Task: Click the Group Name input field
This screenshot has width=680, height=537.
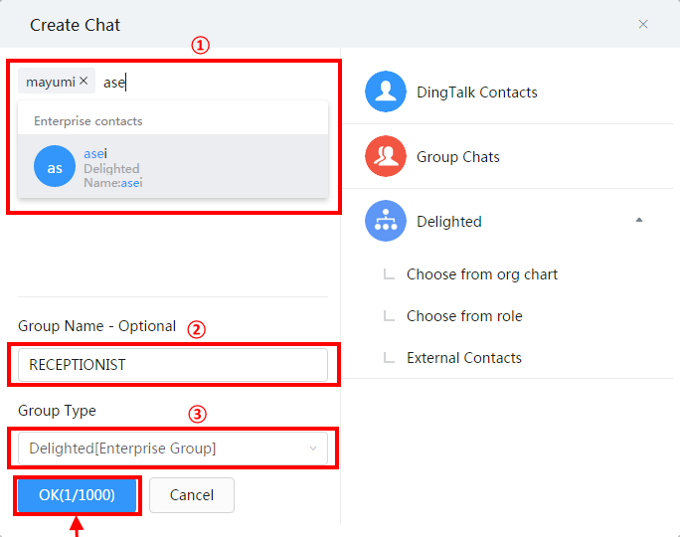Action: click(173, 365)
